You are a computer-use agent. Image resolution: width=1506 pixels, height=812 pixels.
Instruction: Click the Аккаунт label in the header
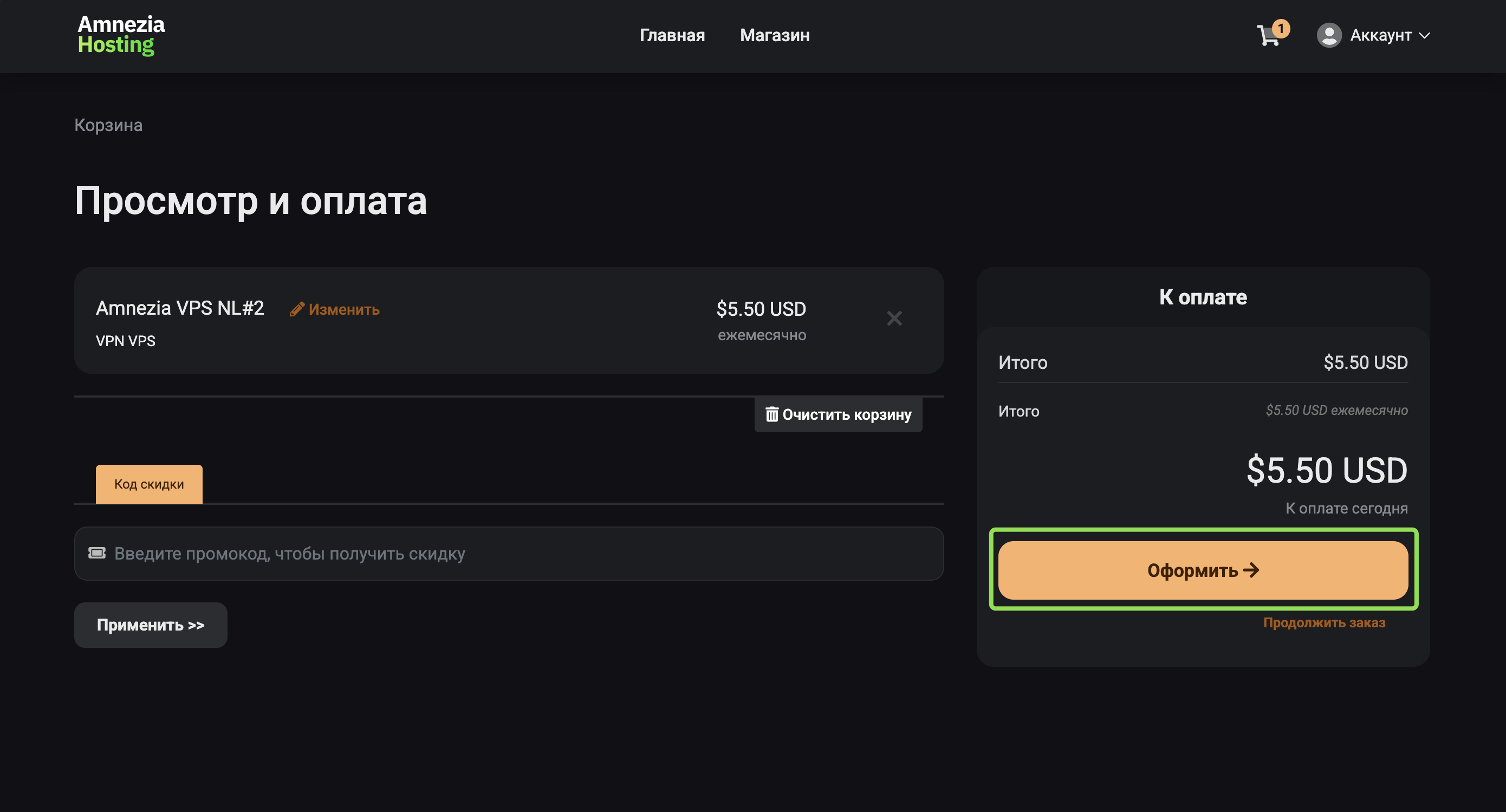click(1381, 36)
